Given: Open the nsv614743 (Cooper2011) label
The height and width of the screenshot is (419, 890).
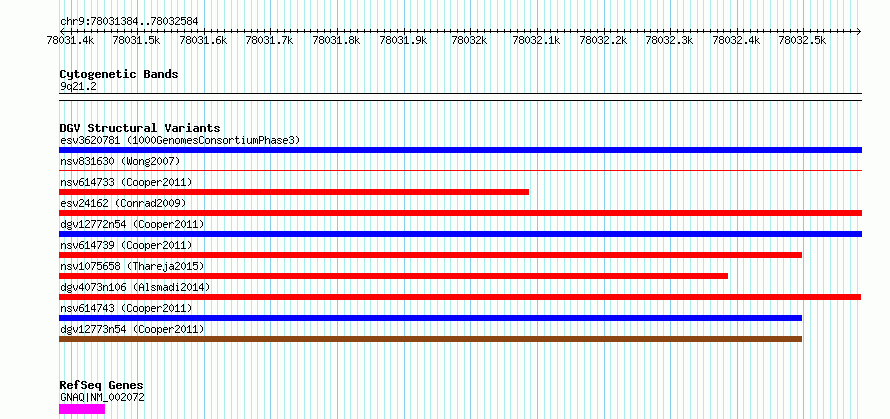Looking at the screenshot, I should pos(126,308).
